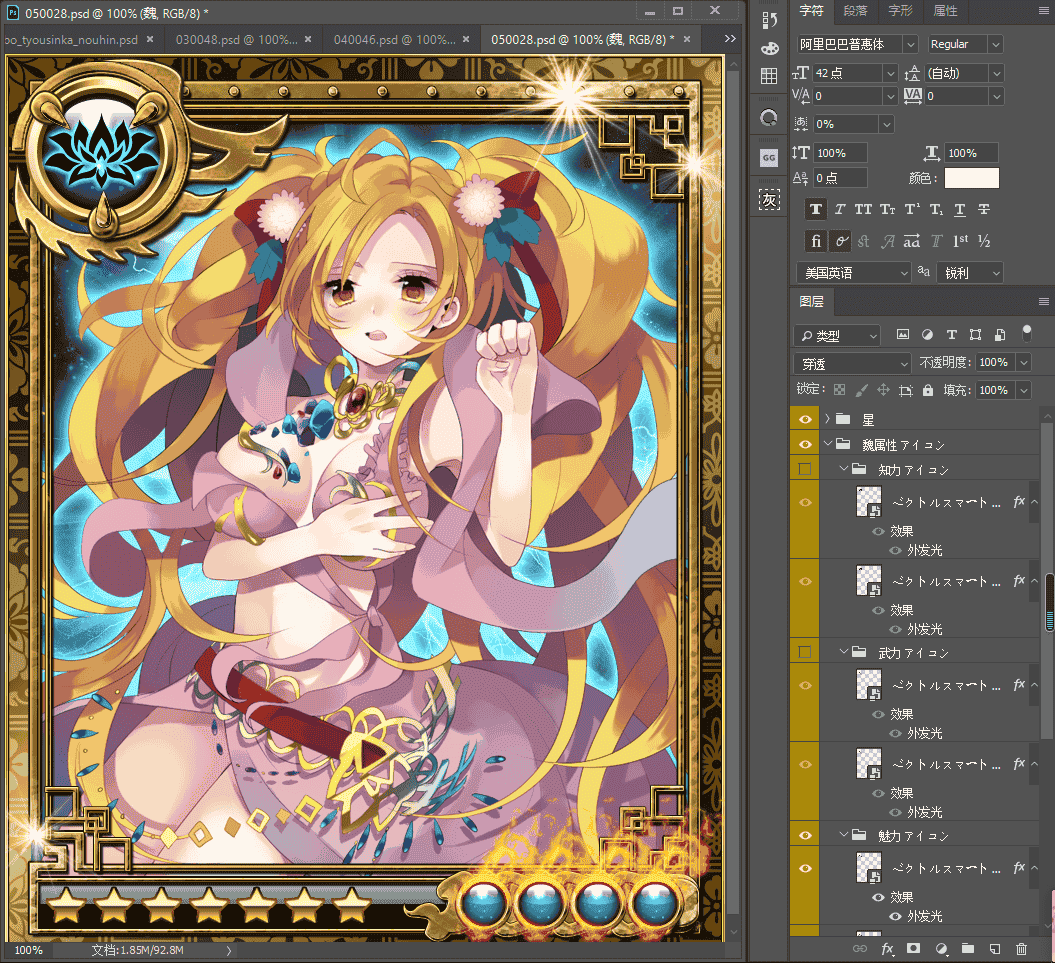Delete layer with trash icon
The image size is (1055, 963).
[x=1021, y=948]
